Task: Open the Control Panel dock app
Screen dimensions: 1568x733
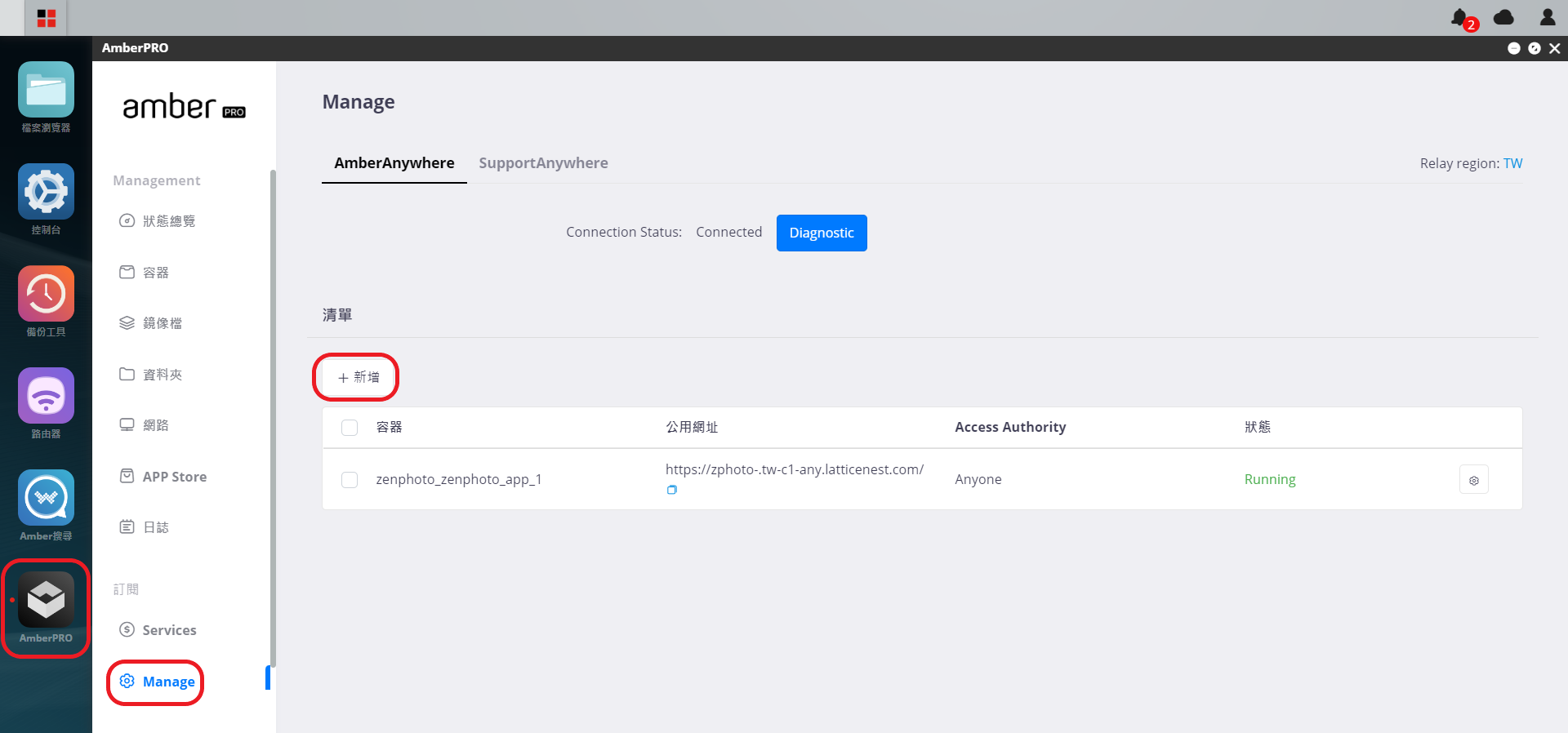Action: (x=46, y=192)
